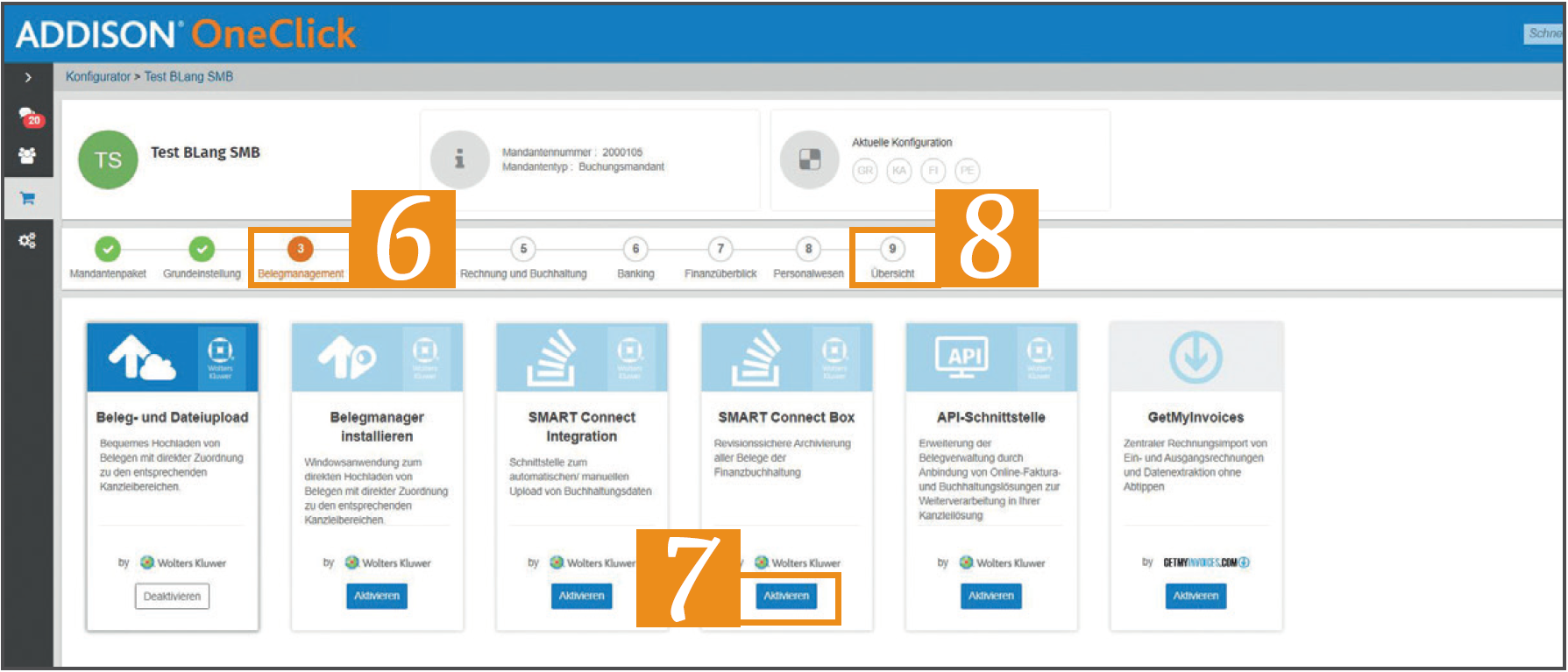1568x672 pixels.
Task: Activate SMART Connect Box
Action: 786,596
